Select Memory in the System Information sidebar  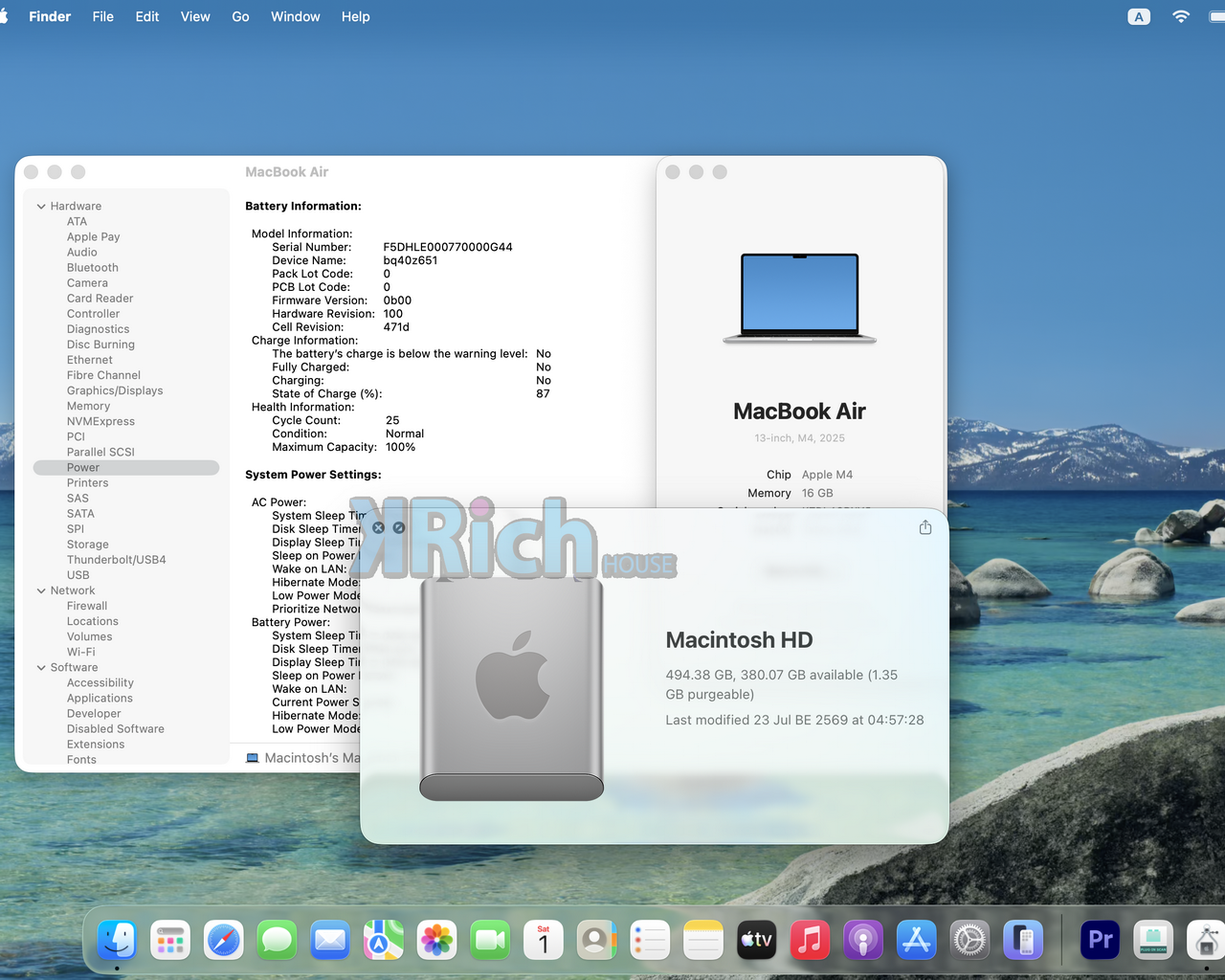88,406
